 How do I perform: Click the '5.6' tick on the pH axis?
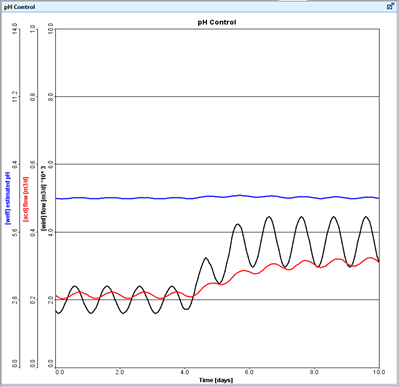(15, 232)
